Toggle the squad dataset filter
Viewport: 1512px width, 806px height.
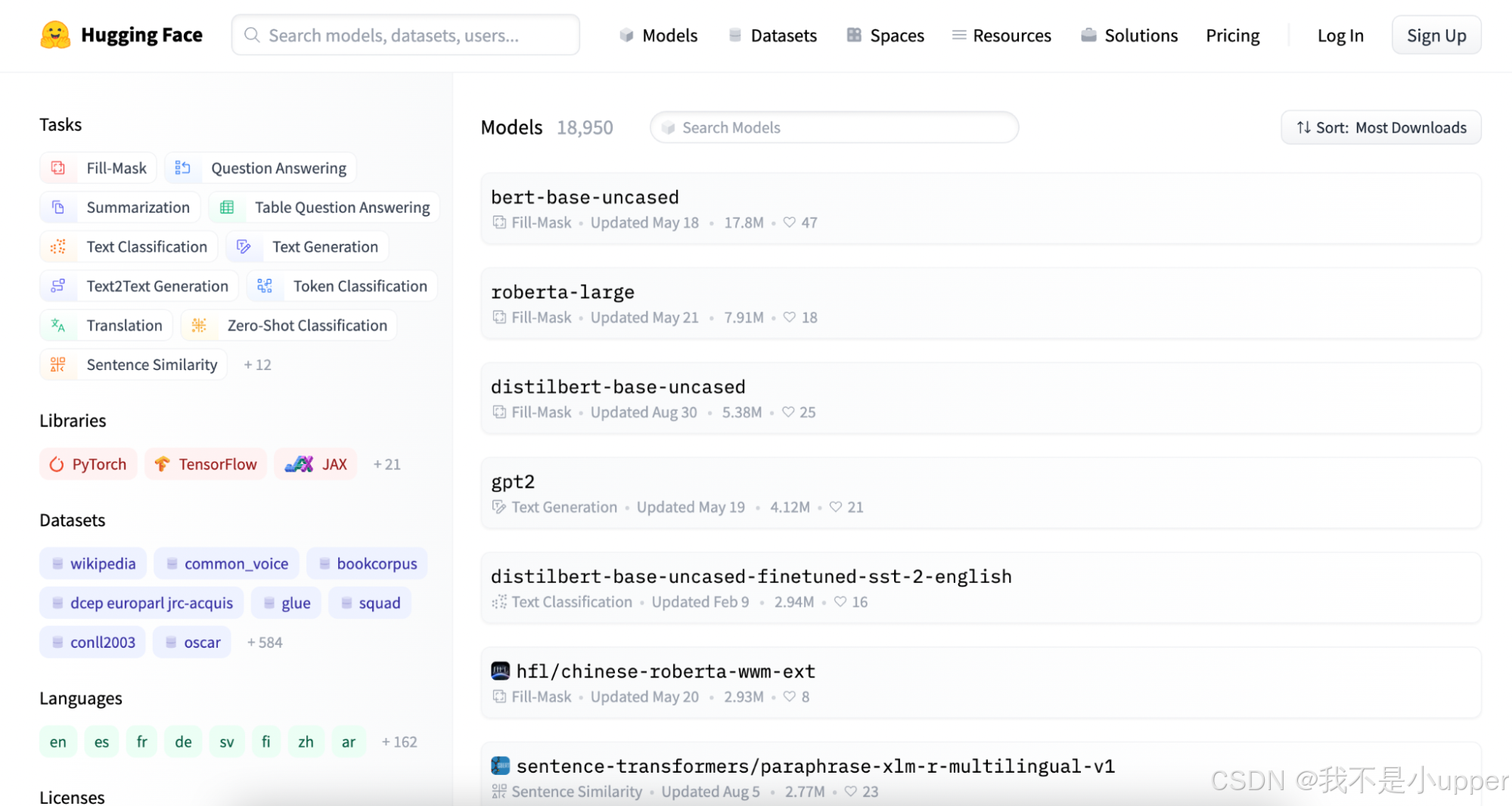point(370,602)
